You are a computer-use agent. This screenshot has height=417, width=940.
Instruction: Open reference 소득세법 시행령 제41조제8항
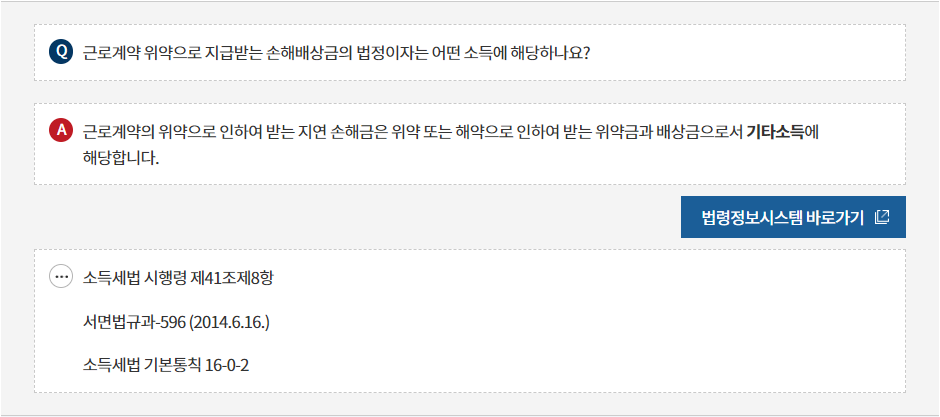click(178, 278)
